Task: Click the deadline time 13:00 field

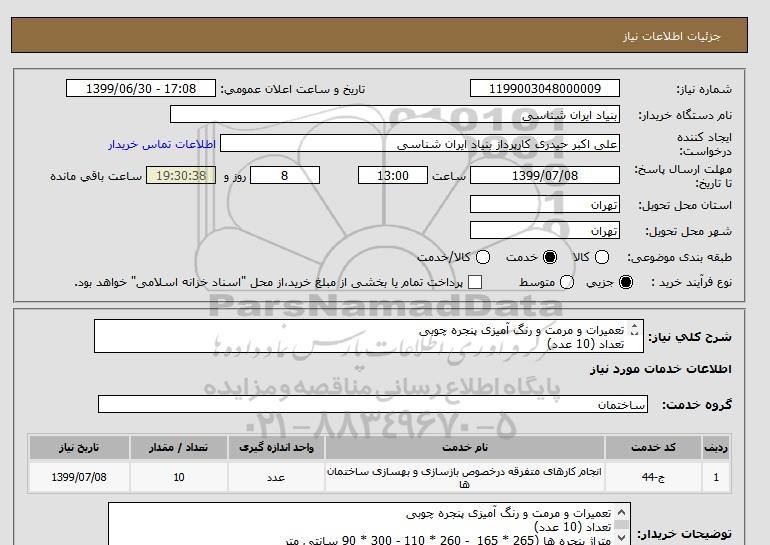Action: tap(393, 175)
